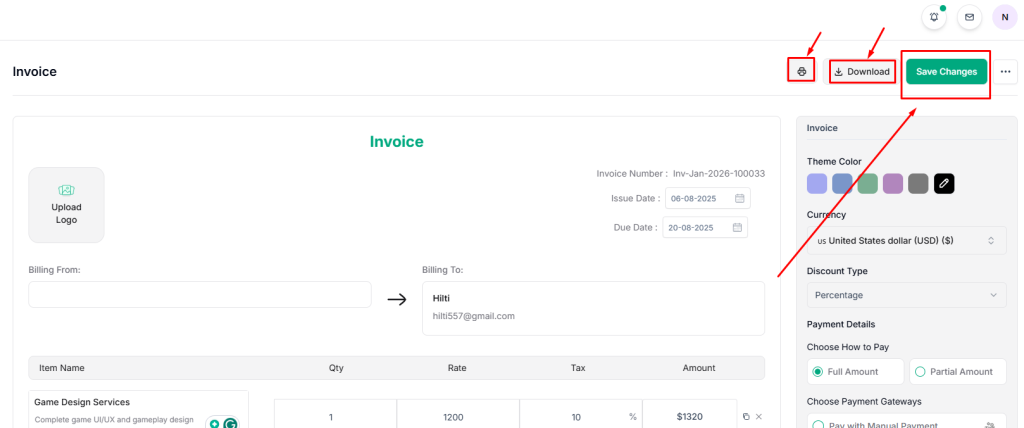Viewport: 1024px width, 428px height.
Task: Choose the lavender theme color swatch
Action: (817, 184)
